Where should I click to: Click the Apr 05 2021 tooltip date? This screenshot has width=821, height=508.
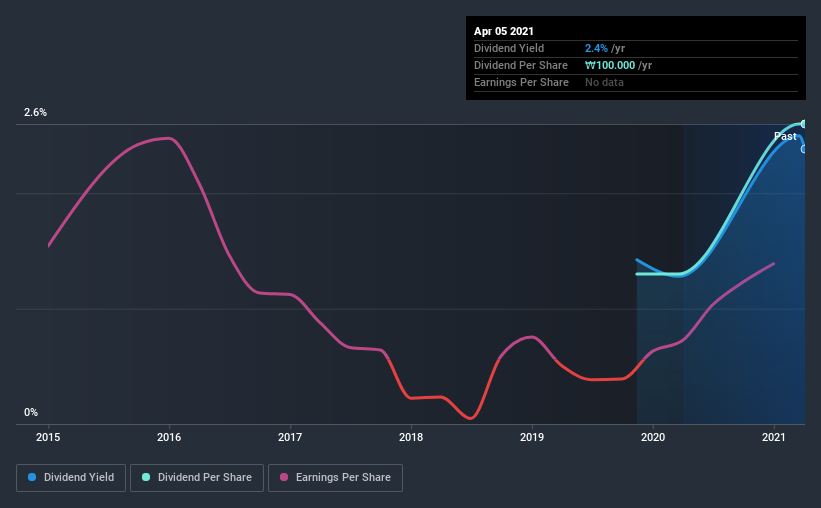[x=504, y=31]
